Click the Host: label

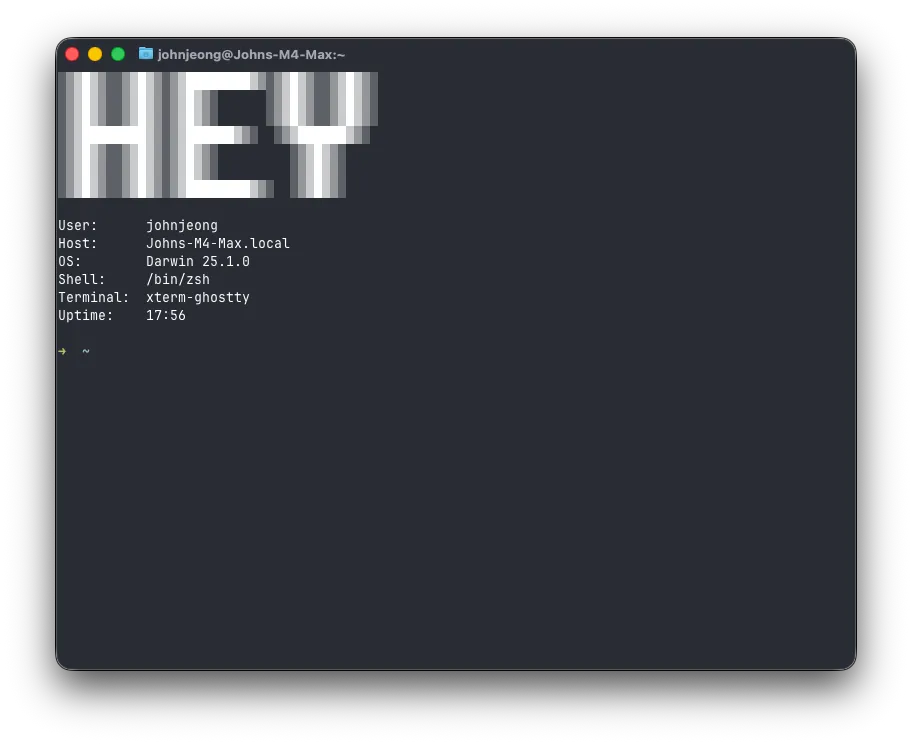[x=78, y=244]
